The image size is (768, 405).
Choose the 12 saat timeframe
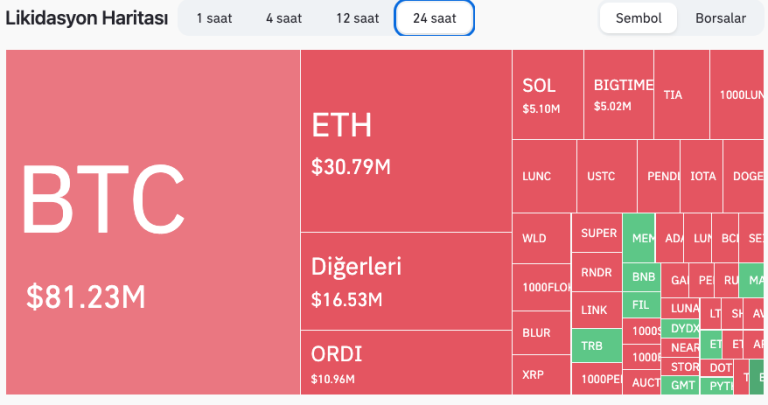tap(357, 18)
